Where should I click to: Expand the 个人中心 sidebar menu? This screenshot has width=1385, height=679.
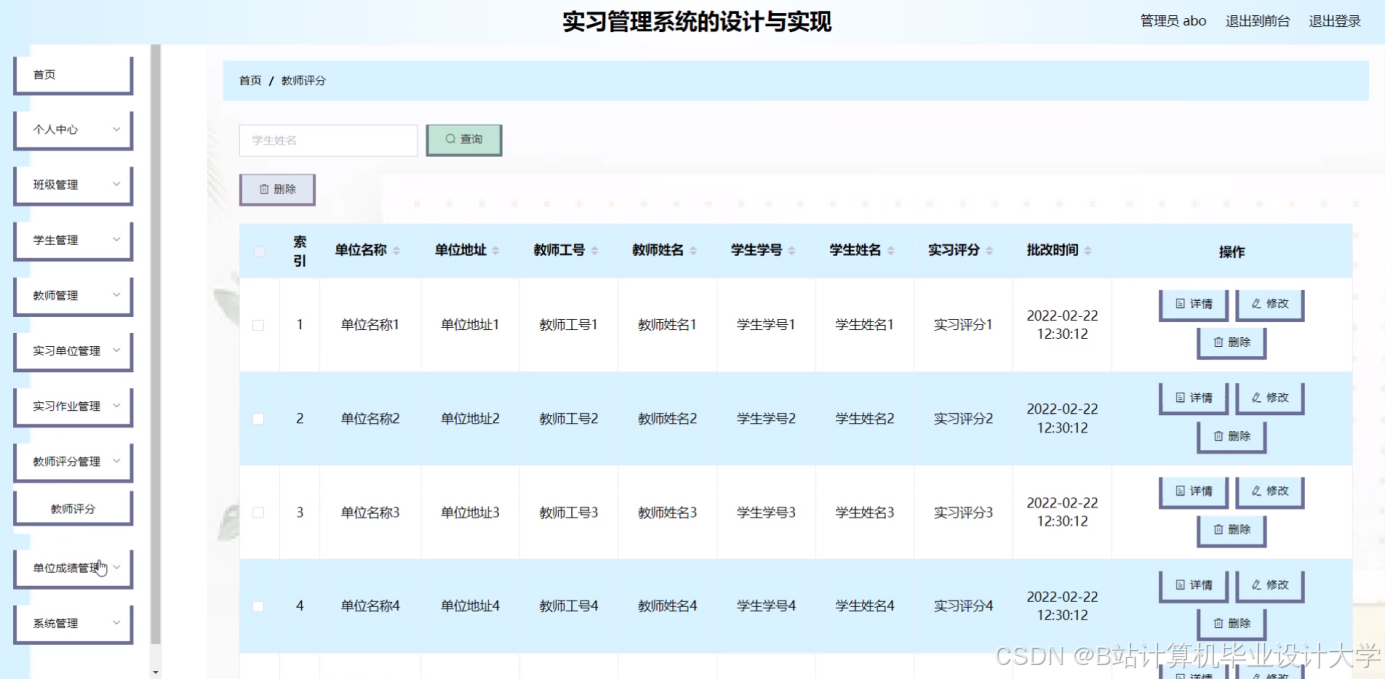tap(73, 130)
